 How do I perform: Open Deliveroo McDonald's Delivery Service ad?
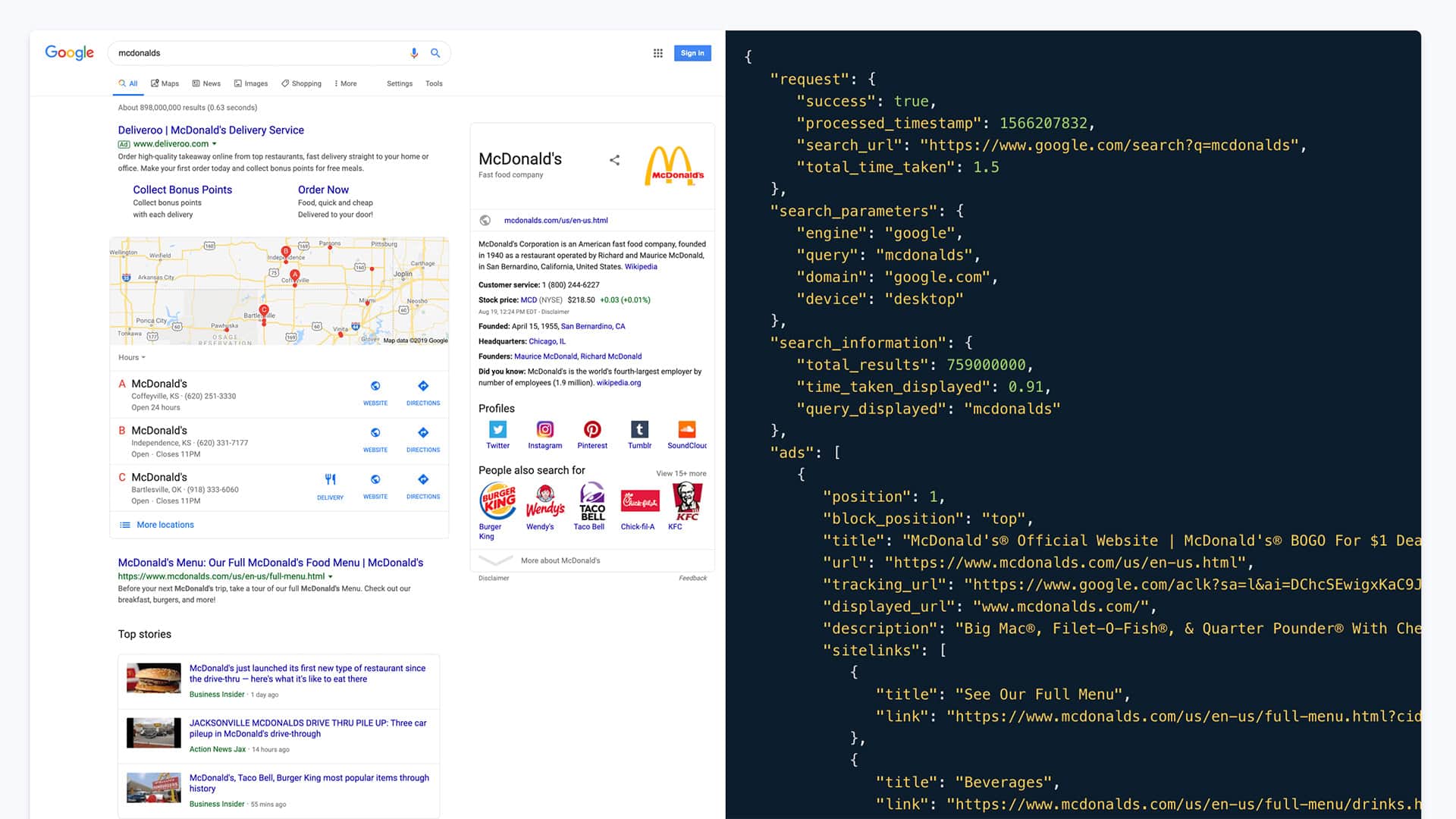click(x=211, y=130)
